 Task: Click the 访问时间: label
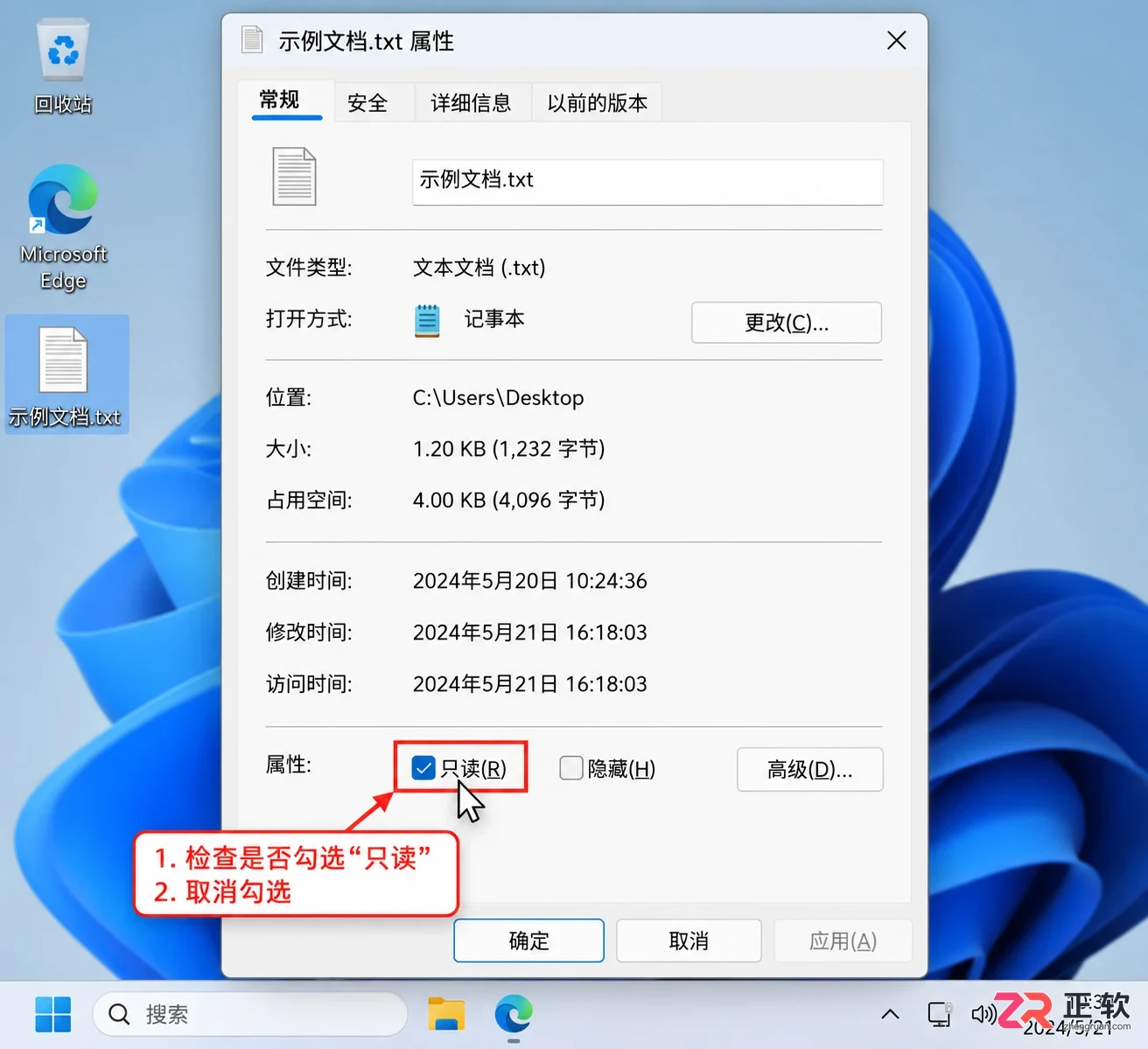(309, 684)
